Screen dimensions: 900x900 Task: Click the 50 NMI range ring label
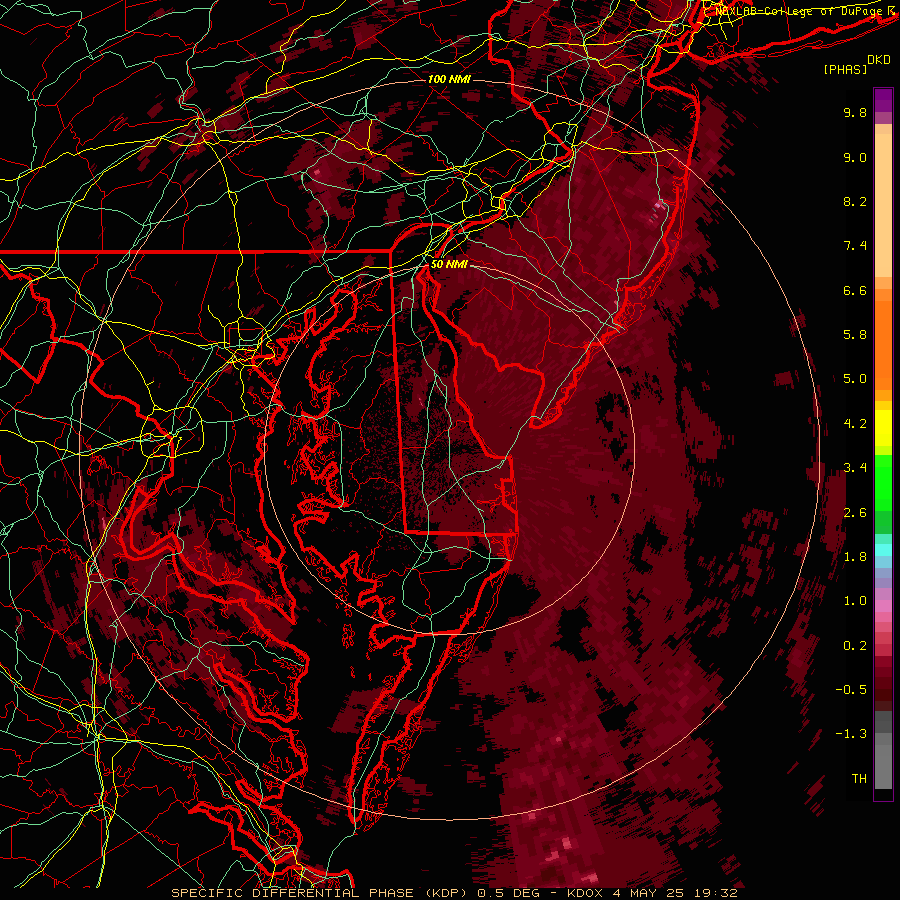coord(449,264)
